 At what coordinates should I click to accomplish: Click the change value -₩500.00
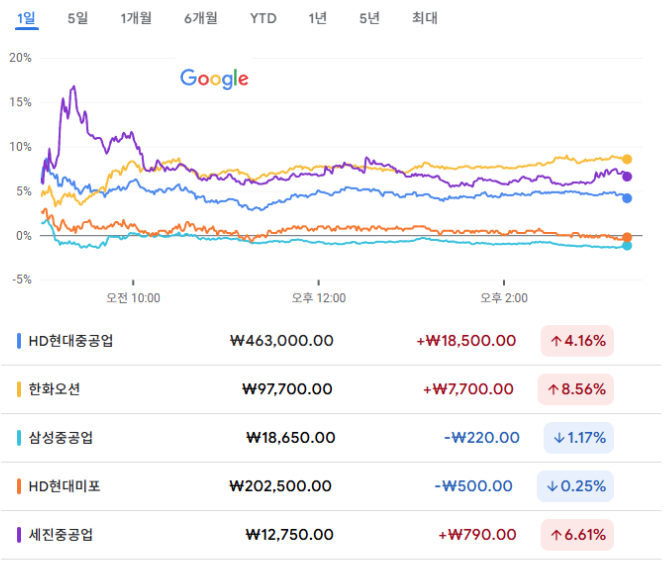[474, 486]
